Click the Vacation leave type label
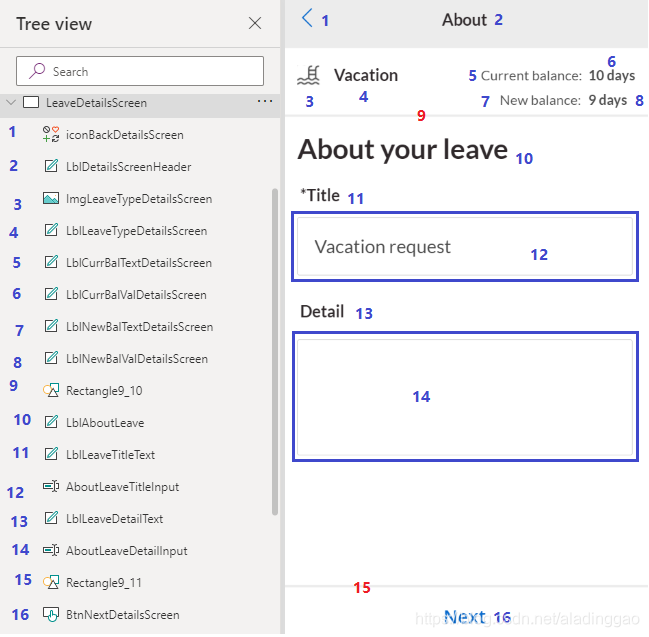Image resolution: width=649 pixels, height=637 pixels. point(366,75)
